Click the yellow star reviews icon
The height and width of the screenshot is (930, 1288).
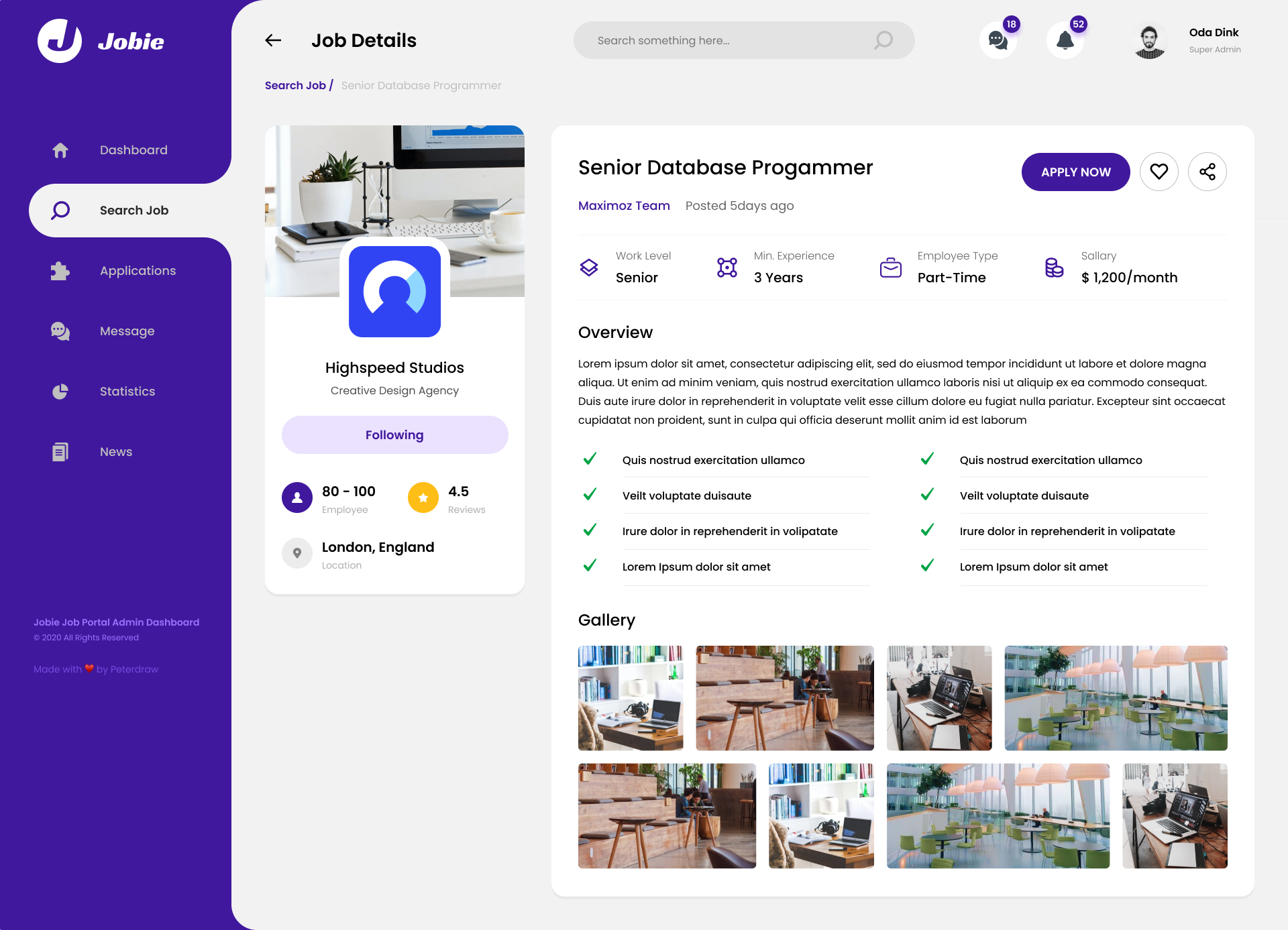pyautogui.click(x=423, y=498)
